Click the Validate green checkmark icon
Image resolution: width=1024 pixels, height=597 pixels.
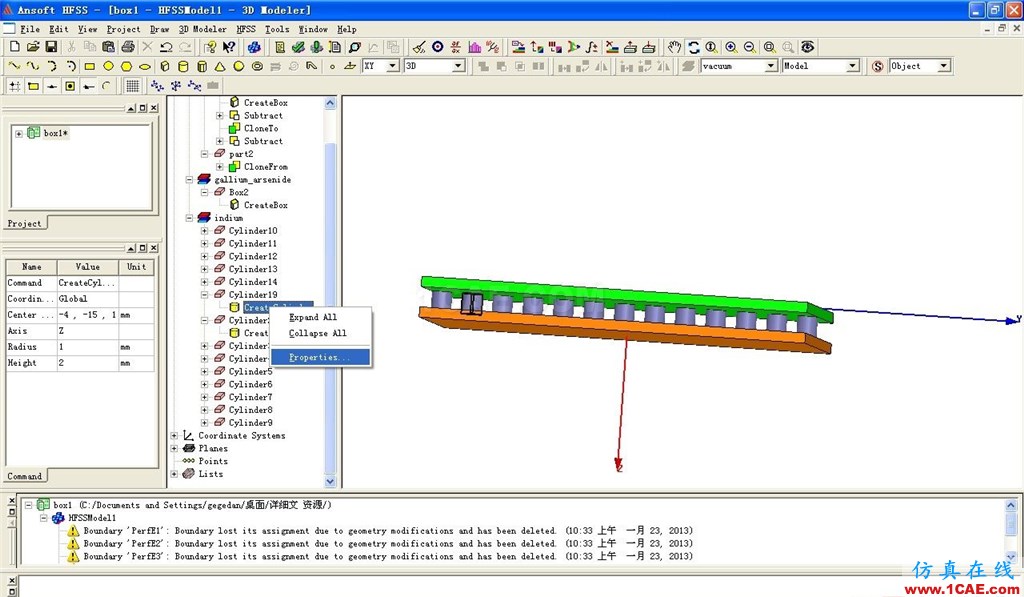coord(298,47)
